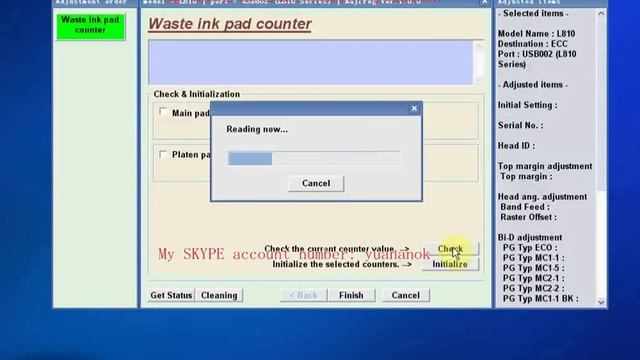Click the Check counter value button
Screen dimensions: 640x360
tap(450, 249)
